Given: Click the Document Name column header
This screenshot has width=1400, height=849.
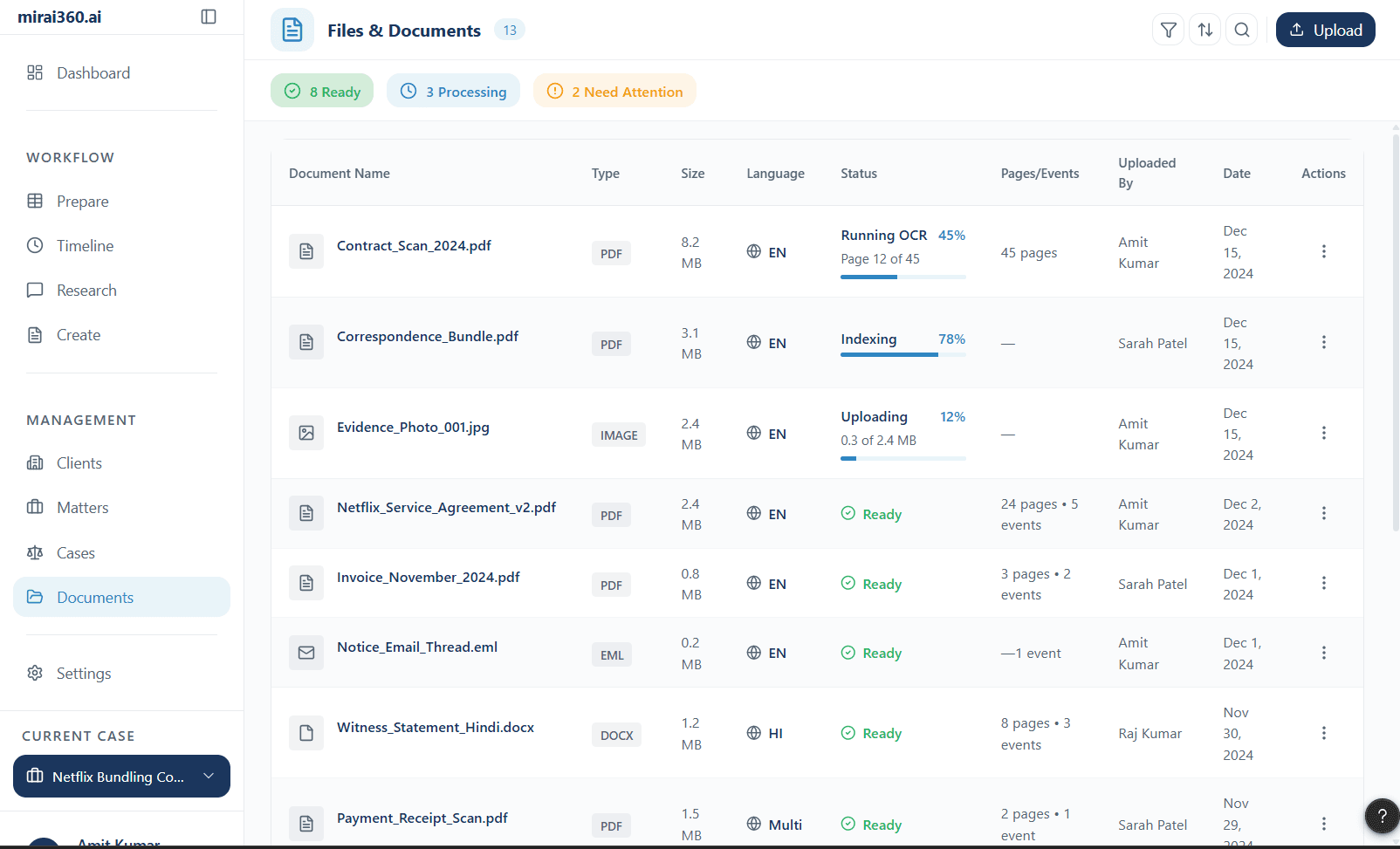Looking at the screenshot, I should (x=340, y=174).
